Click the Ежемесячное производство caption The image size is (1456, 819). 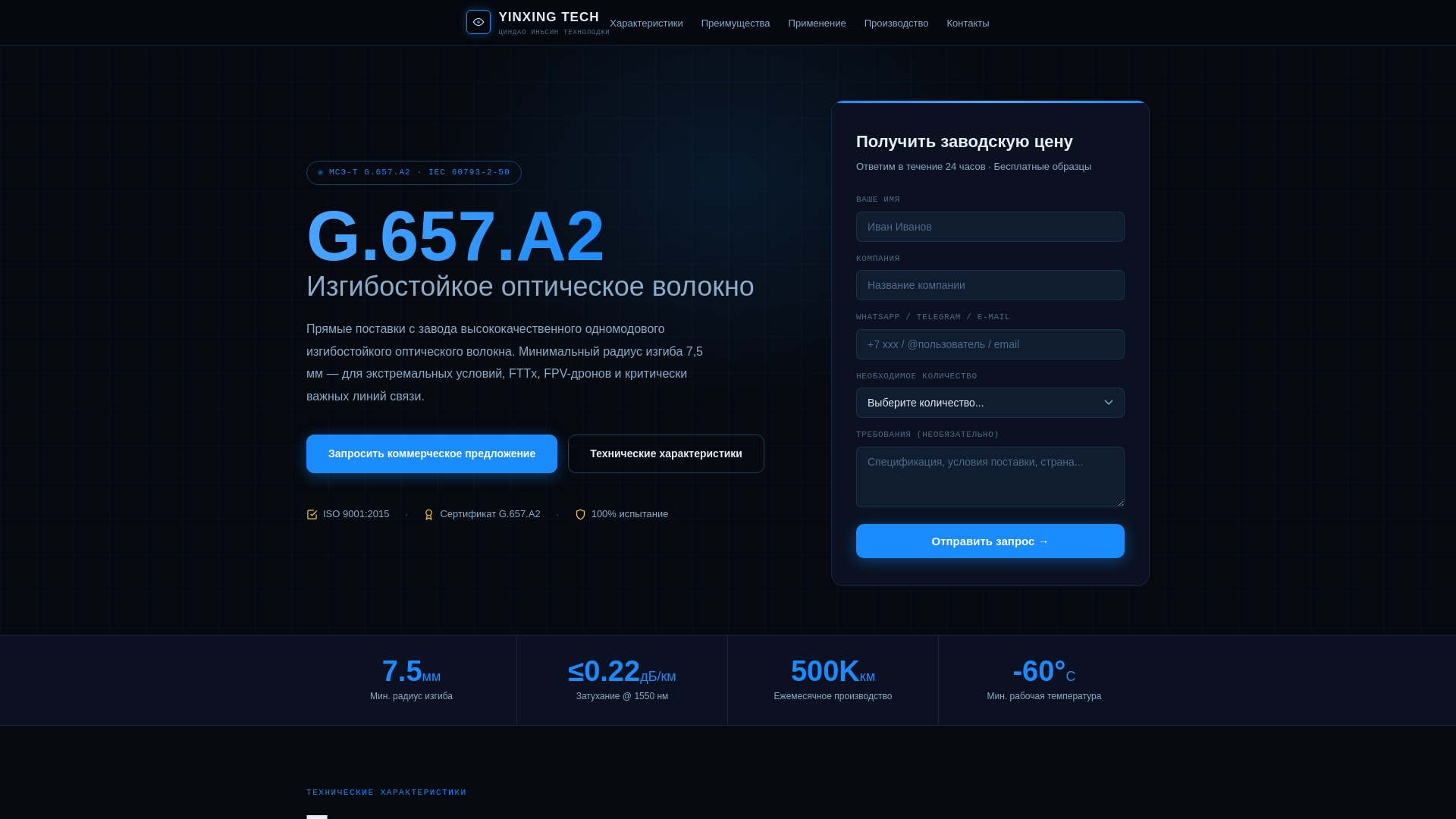pyautogui.click(x=833, y=696)
